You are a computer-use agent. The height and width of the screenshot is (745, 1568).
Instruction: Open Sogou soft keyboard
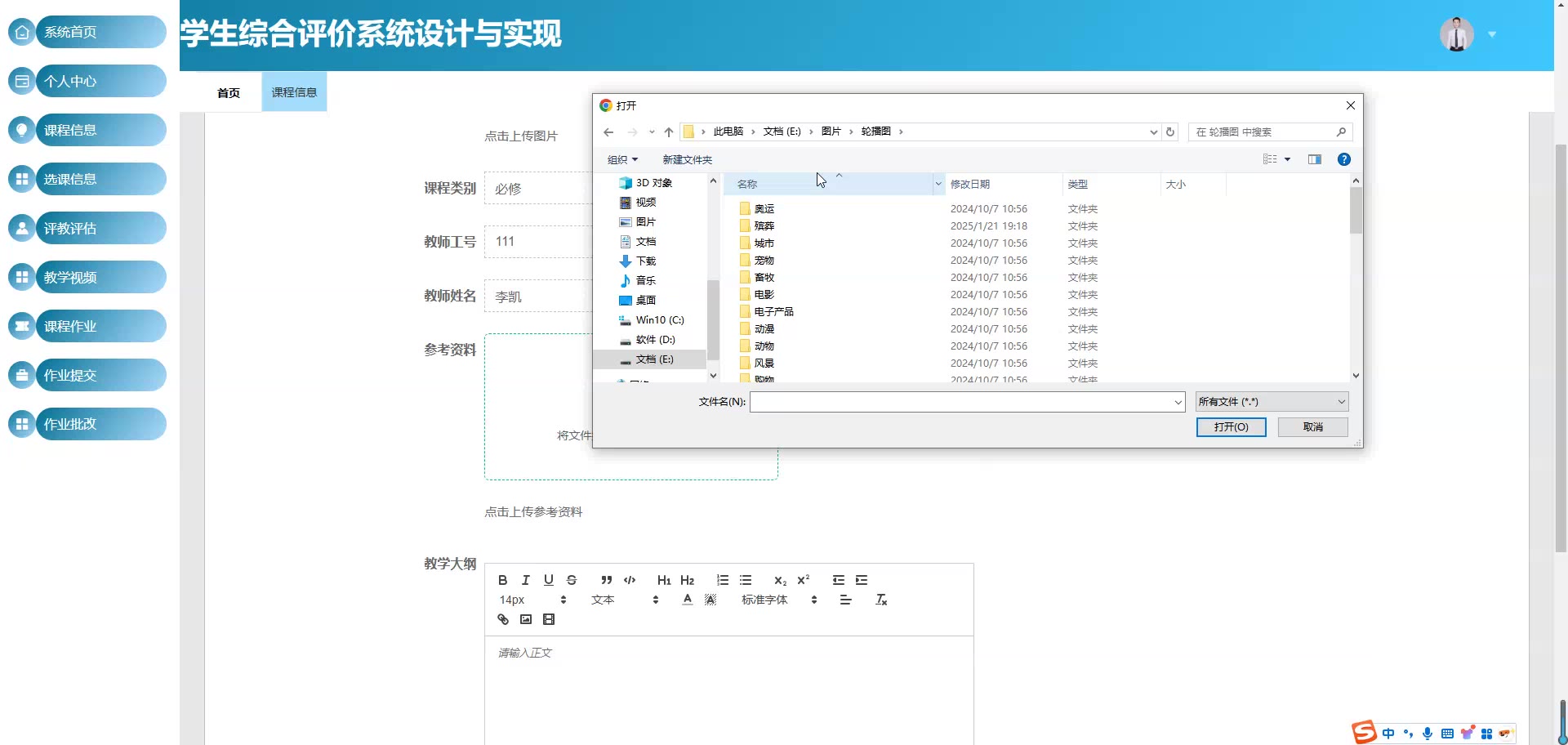tap(1447, 734)
